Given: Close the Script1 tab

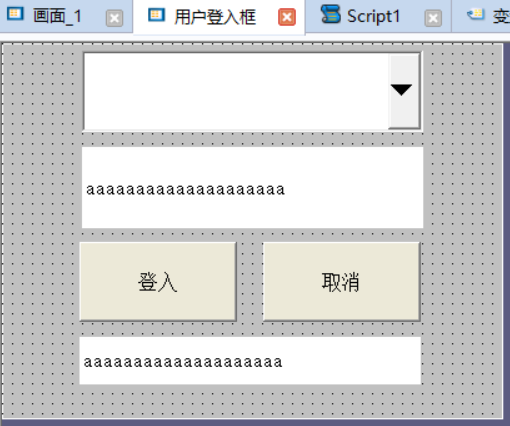Looking at the screenshot, I should (x=433, y=18).
